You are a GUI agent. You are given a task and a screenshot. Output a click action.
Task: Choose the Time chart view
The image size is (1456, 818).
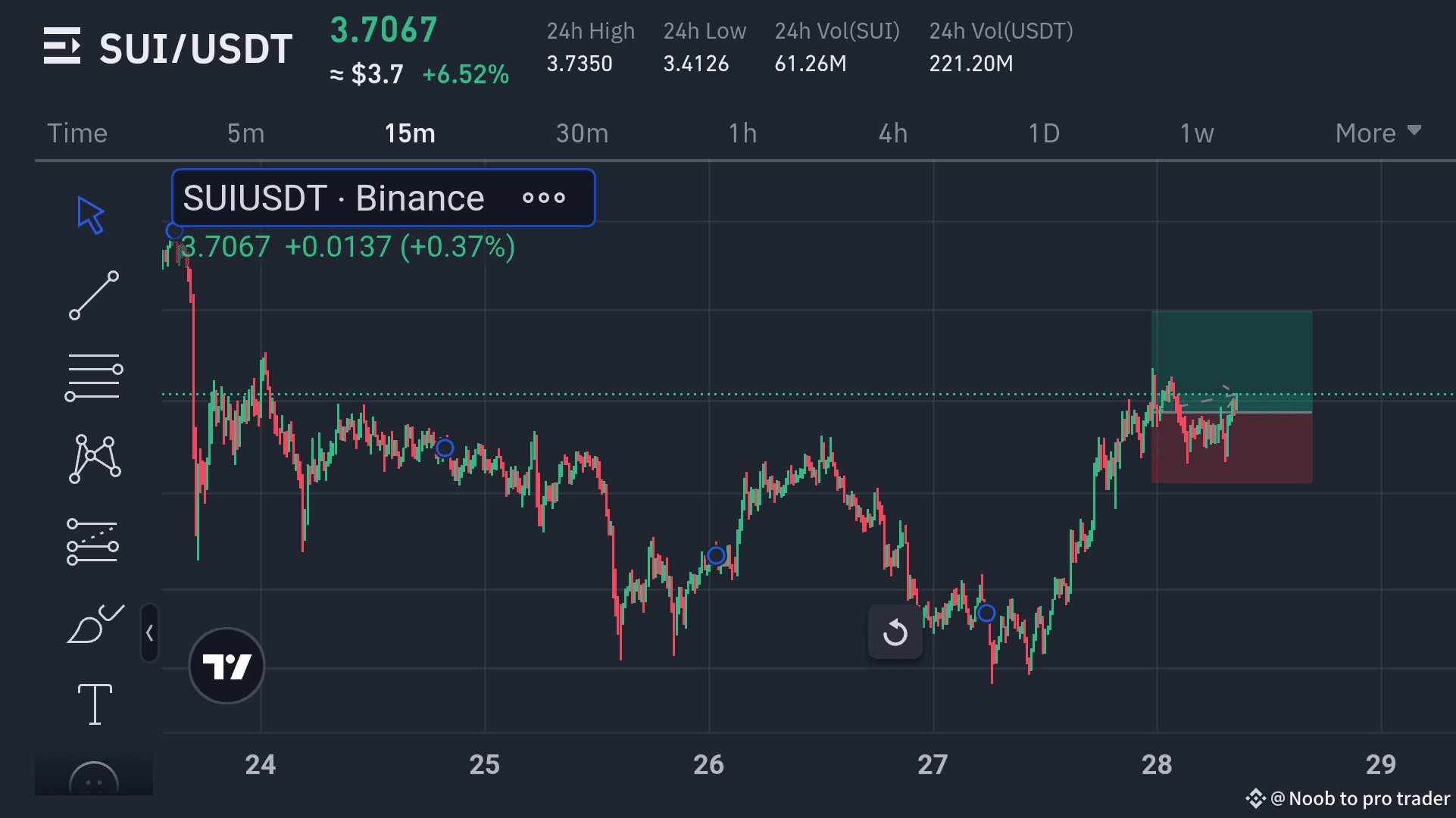(x=77, y=133)
